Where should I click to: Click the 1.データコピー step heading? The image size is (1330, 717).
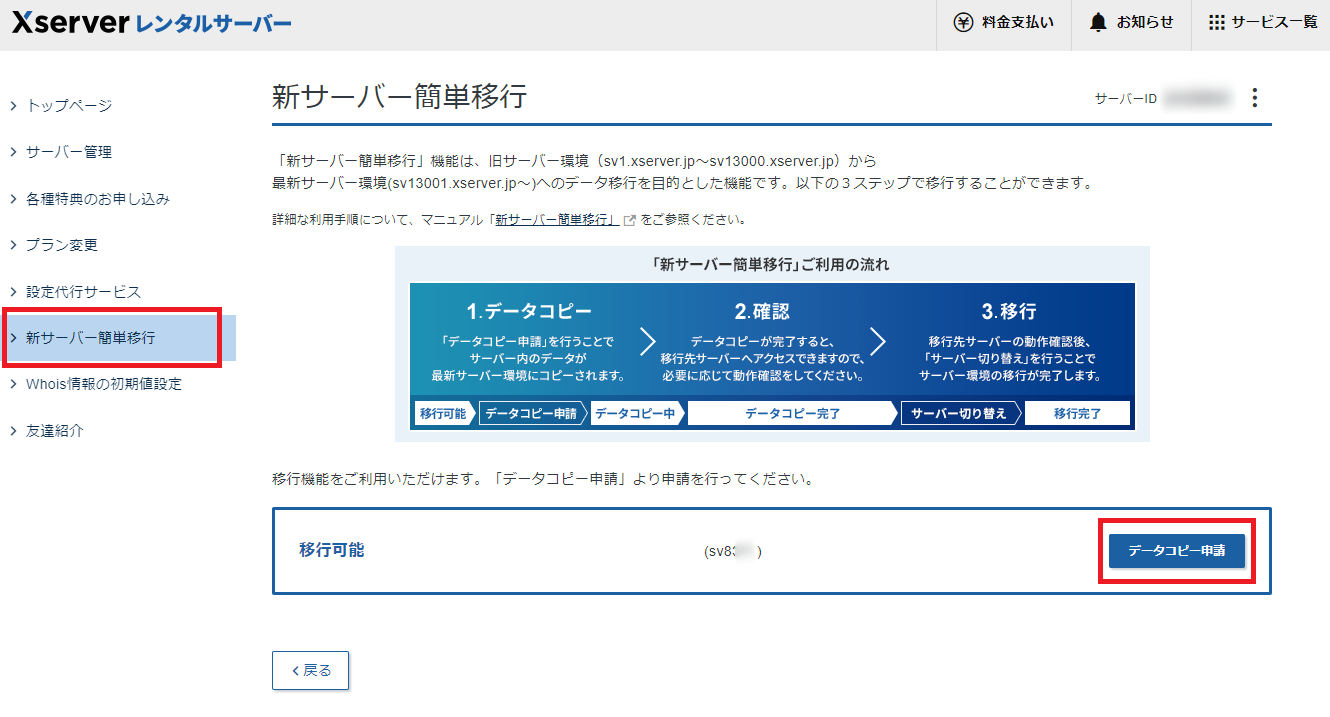click(528, 311)
